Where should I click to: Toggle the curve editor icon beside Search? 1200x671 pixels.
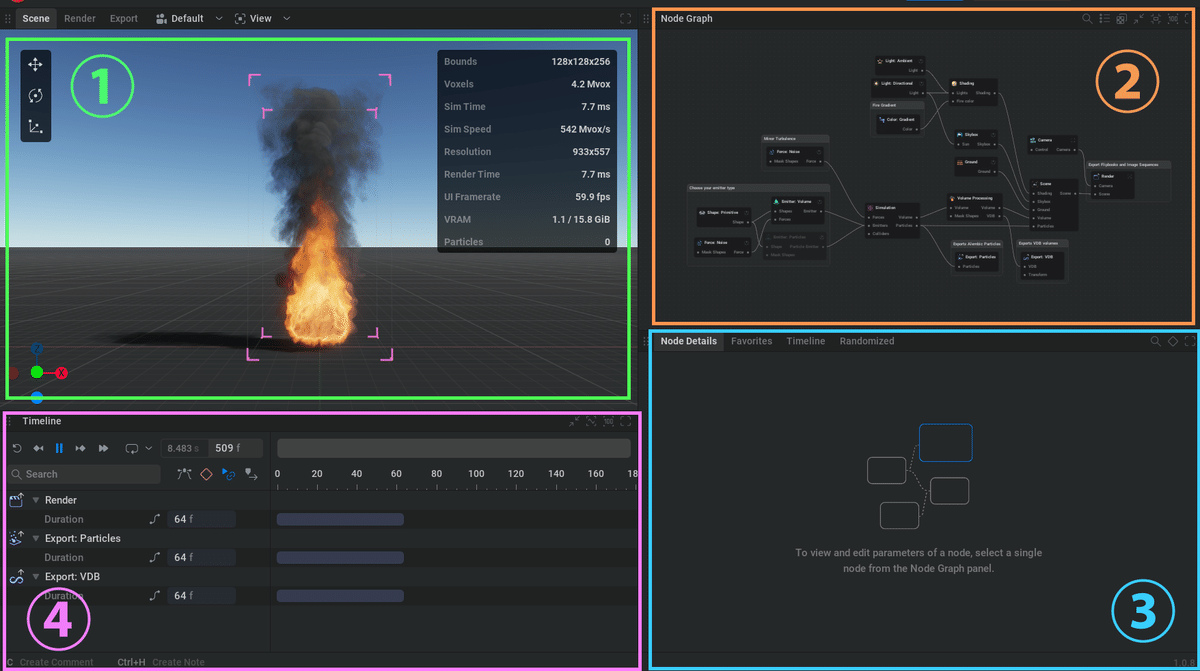(x=184, y=474)
